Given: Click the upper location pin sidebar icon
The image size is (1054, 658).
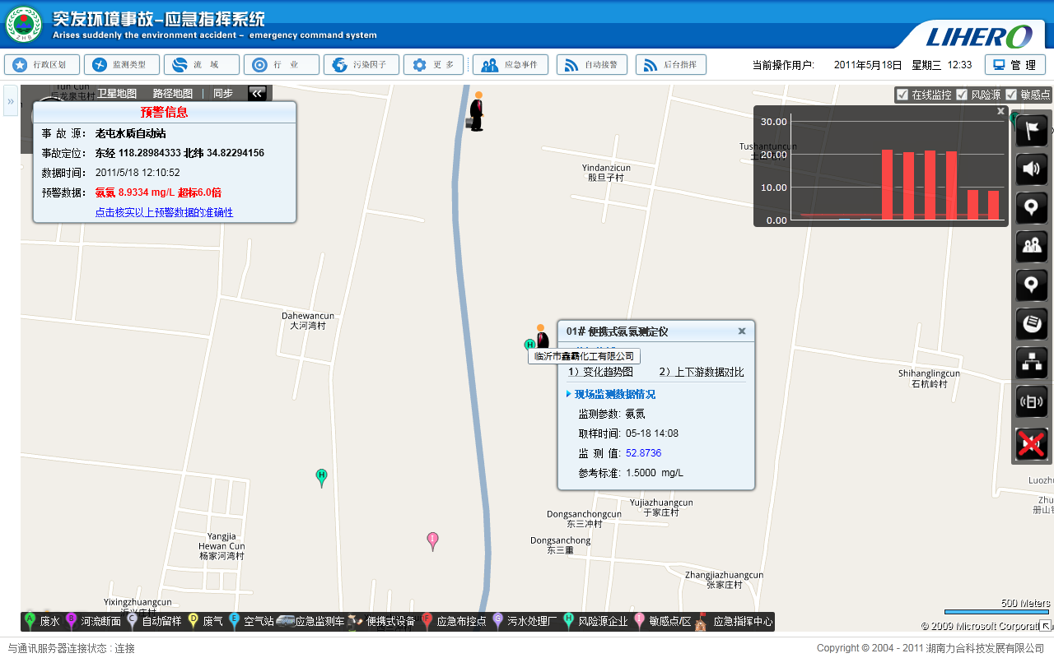Looking at the screenshot, I should tap(1031, 208).
